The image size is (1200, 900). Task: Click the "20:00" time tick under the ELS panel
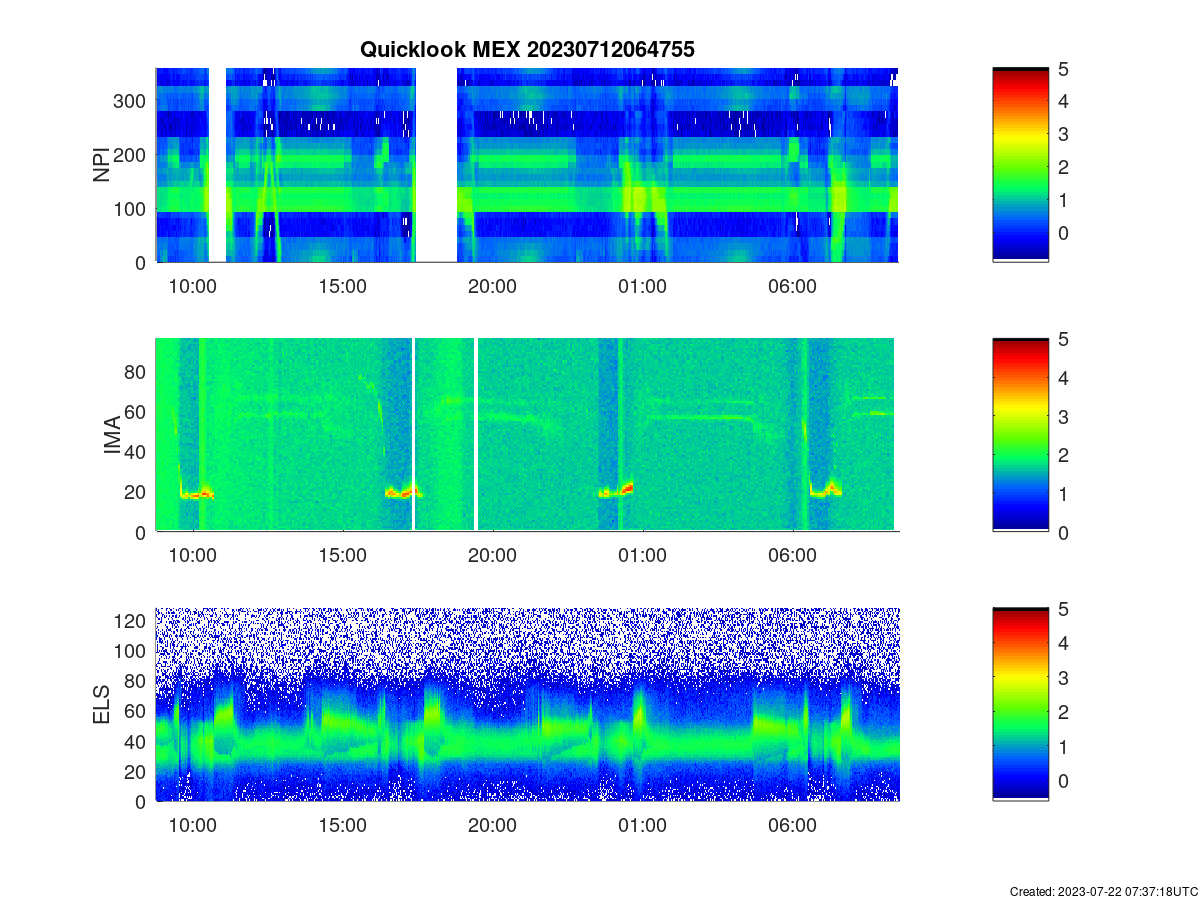pyautogui.click(x=493, y=826)
